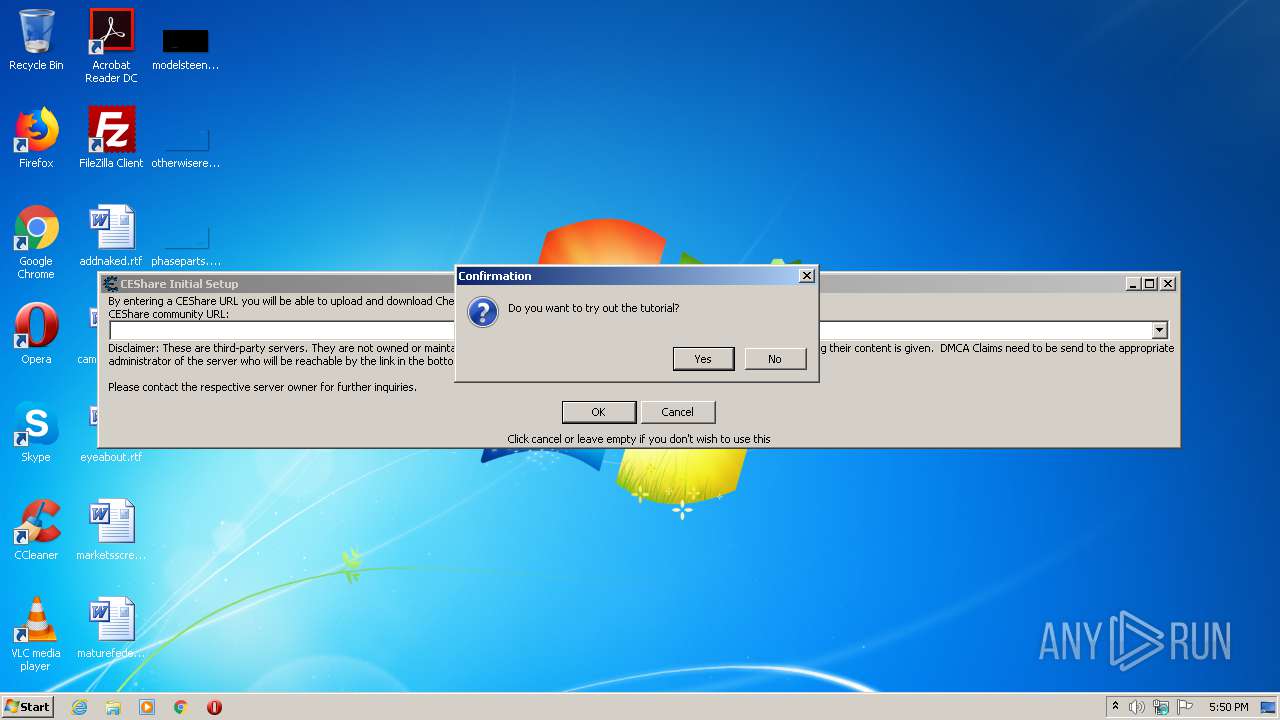Click OK in CEShare Initial Setup
This screenshot has width=1280, height=720.
(598, 412)
